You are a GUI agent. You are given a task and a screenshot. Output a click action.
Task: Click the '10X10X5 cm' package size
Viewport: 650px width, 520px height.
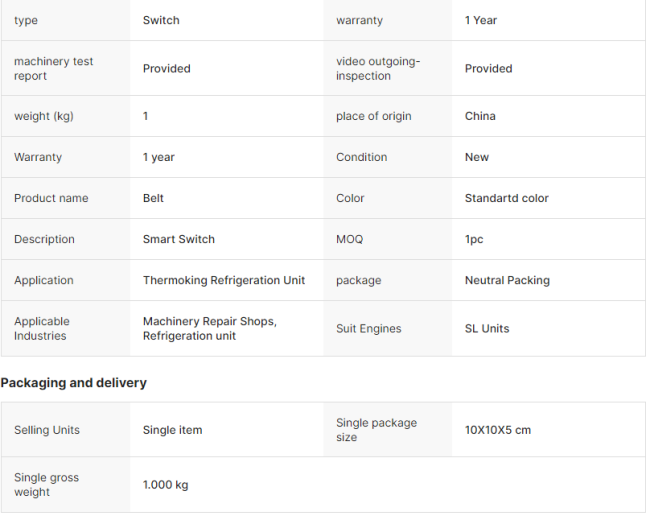tap(498, 430)
